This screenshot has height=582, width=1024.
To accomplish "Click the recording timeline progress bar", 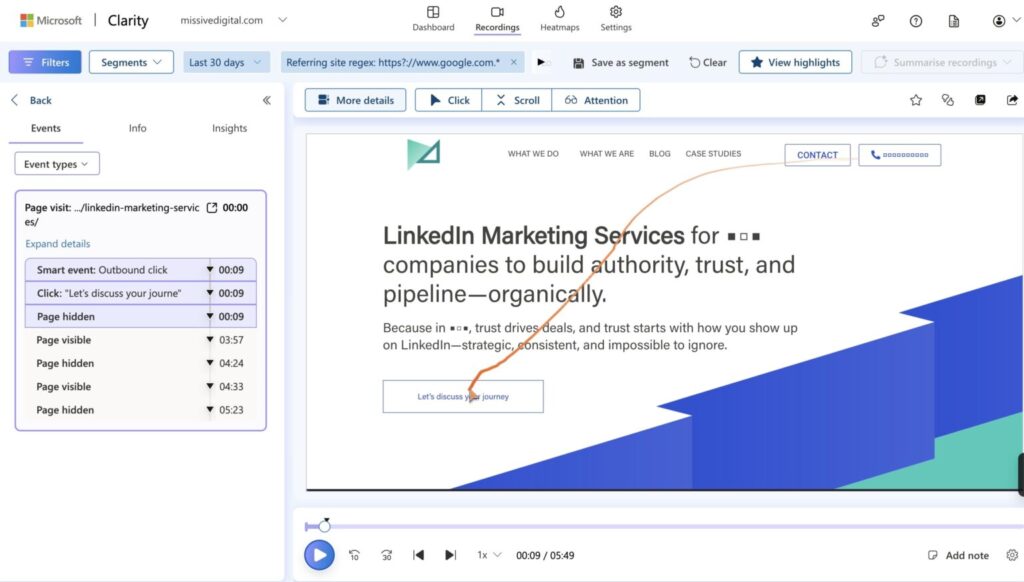I will pyautogui.click(x=660, y=526).
